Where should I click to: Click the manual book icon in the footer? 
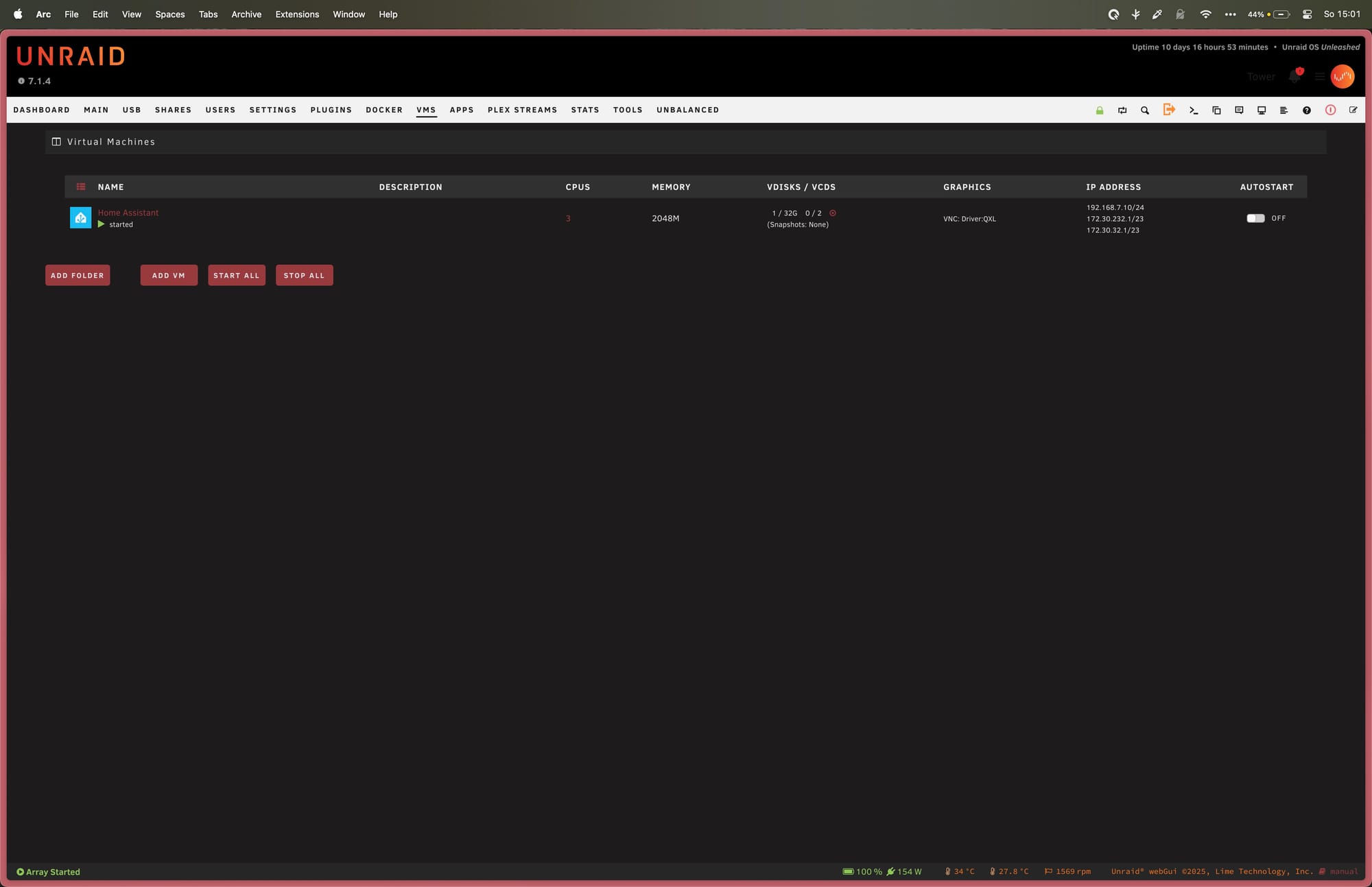[x=1322, y=871]
